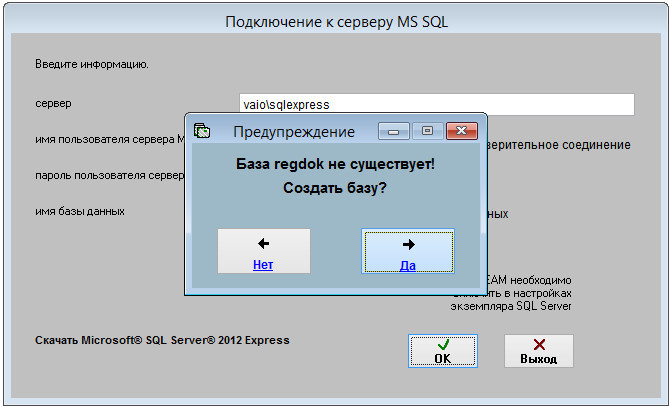Click the Предупреждение dialog window icon
Screen dimensions: 669x407
click(x=202, y=131)
